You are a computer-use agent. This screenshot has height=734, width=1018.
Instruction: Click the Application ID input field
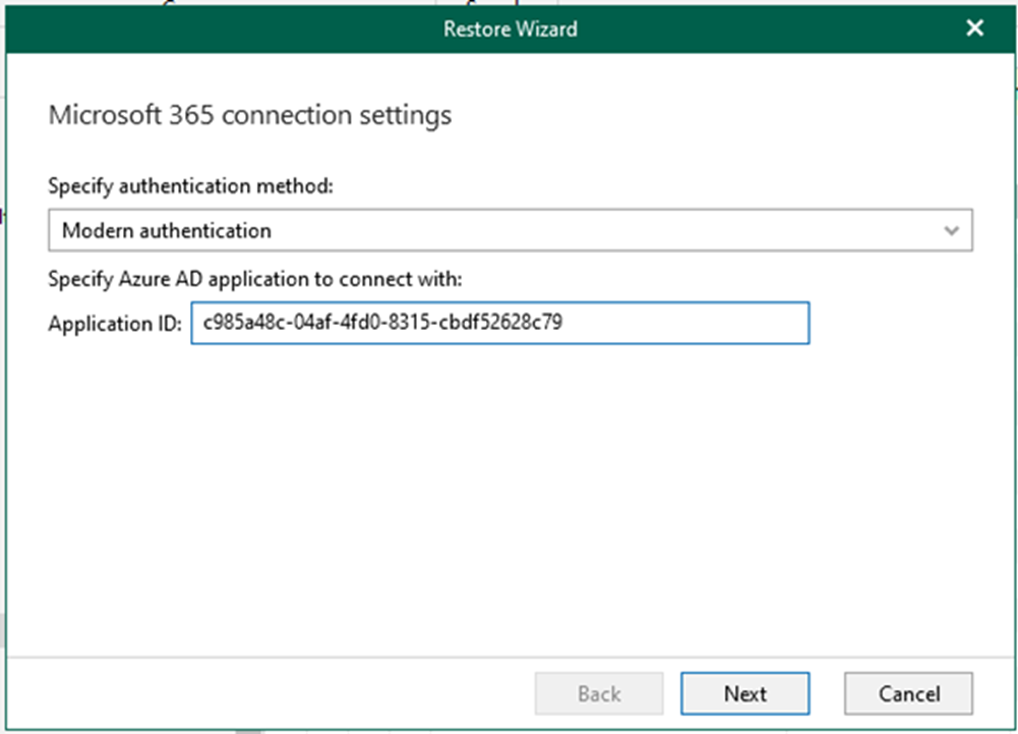click(x=500, y=323)
